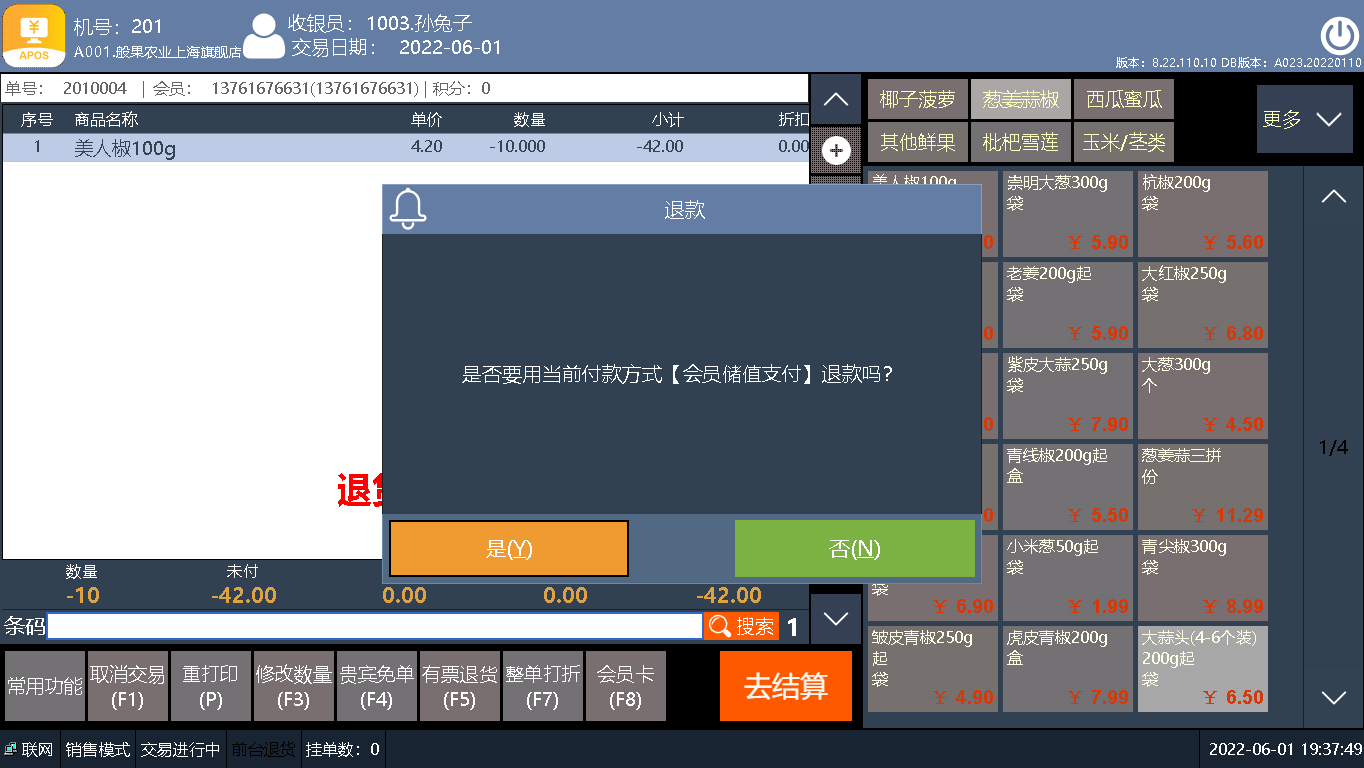Click the transaction date 2022-06-01 in the header

click(x=451, y=47)
